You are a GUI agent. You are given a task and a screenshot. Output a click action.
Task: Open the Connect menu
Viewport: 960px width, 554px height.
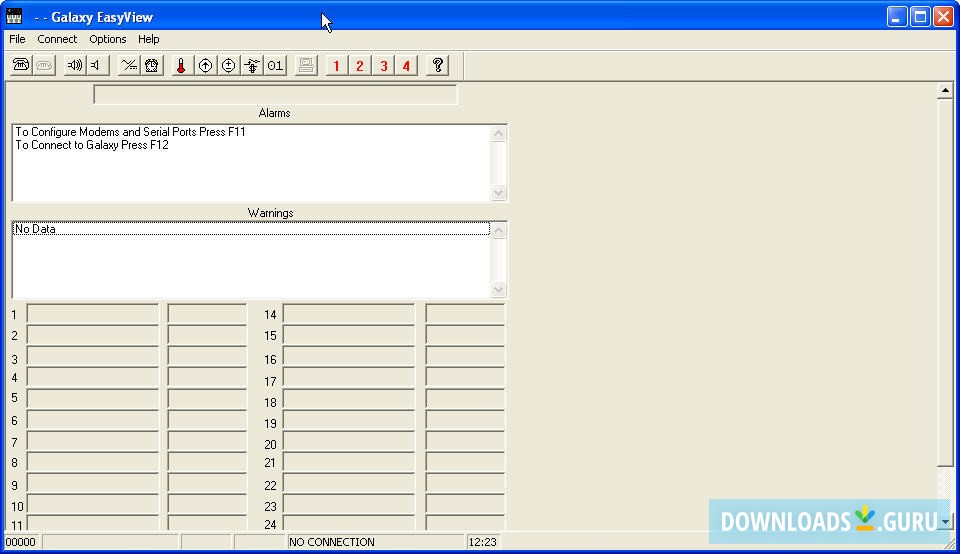(x=57, y=39)
